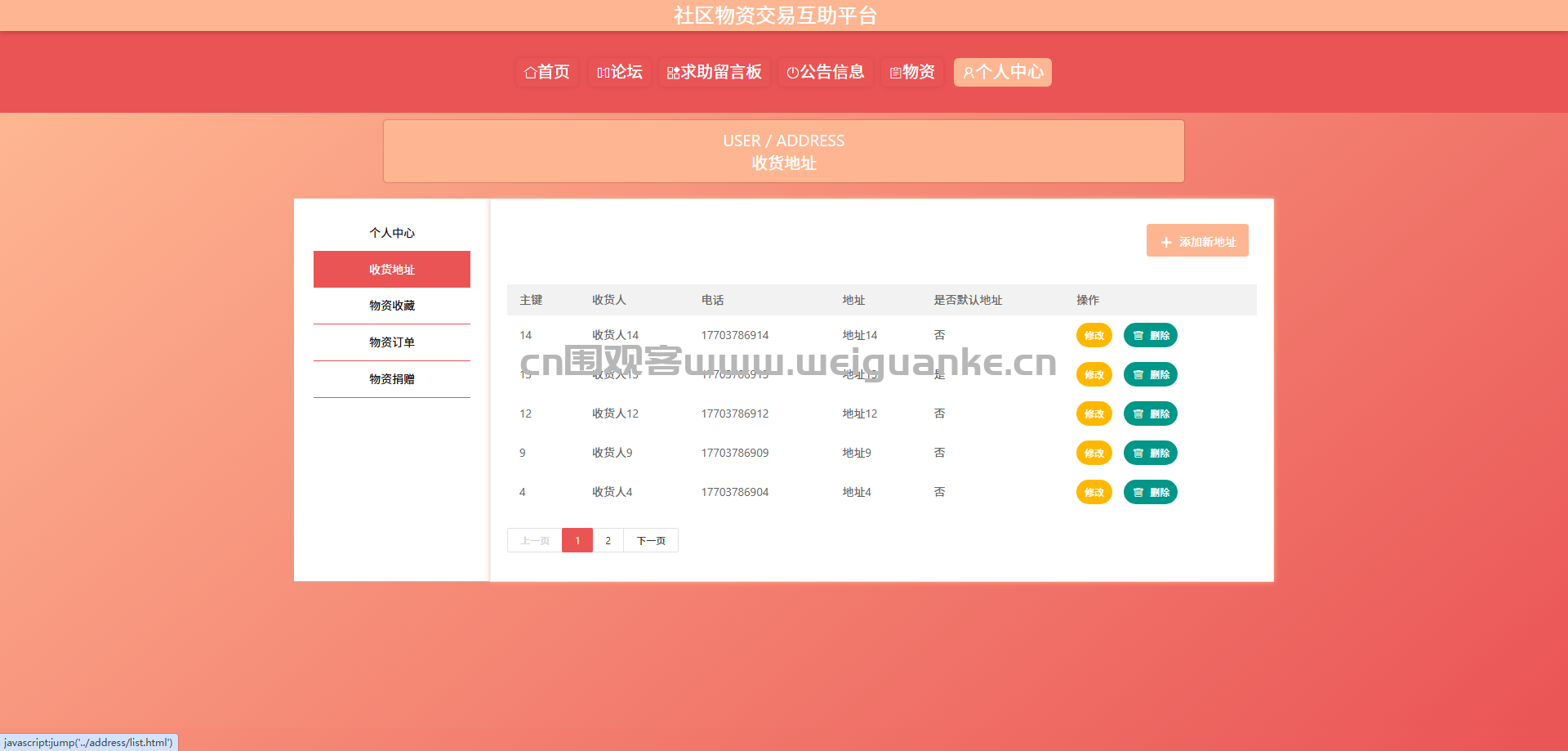Click the grid icon before 求助留言板
Screen dimensions: 1568x751
(x=674, y=73)
